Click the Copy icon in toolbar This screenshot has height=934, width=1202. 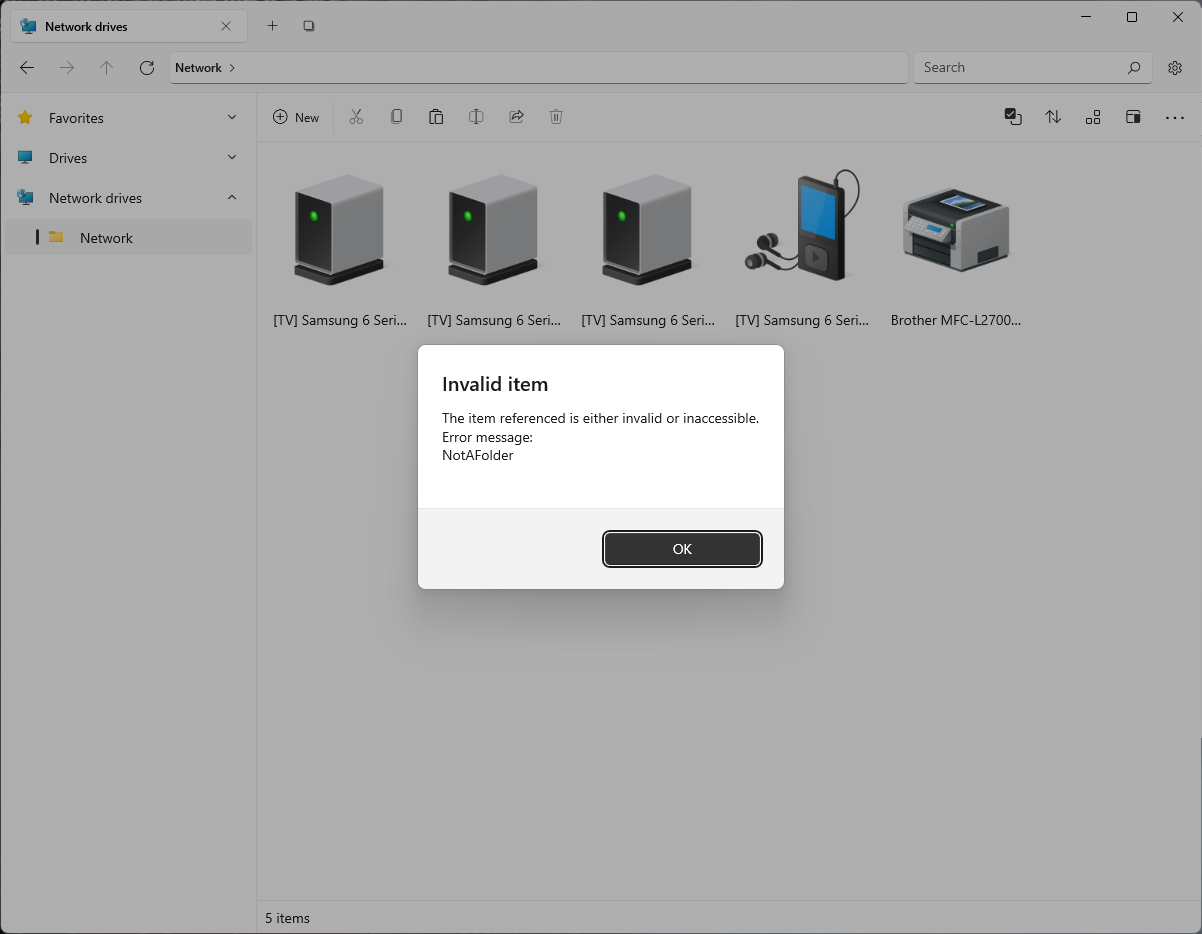click(x=396, y=117)
